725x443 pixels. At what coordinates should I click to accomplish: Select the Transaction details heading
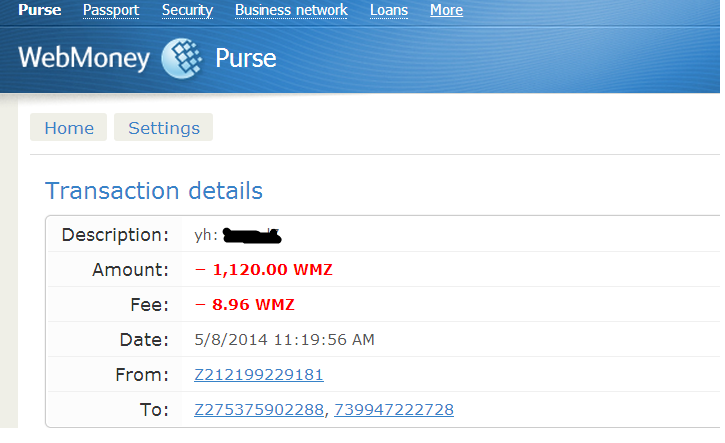(x=154, y=191)
